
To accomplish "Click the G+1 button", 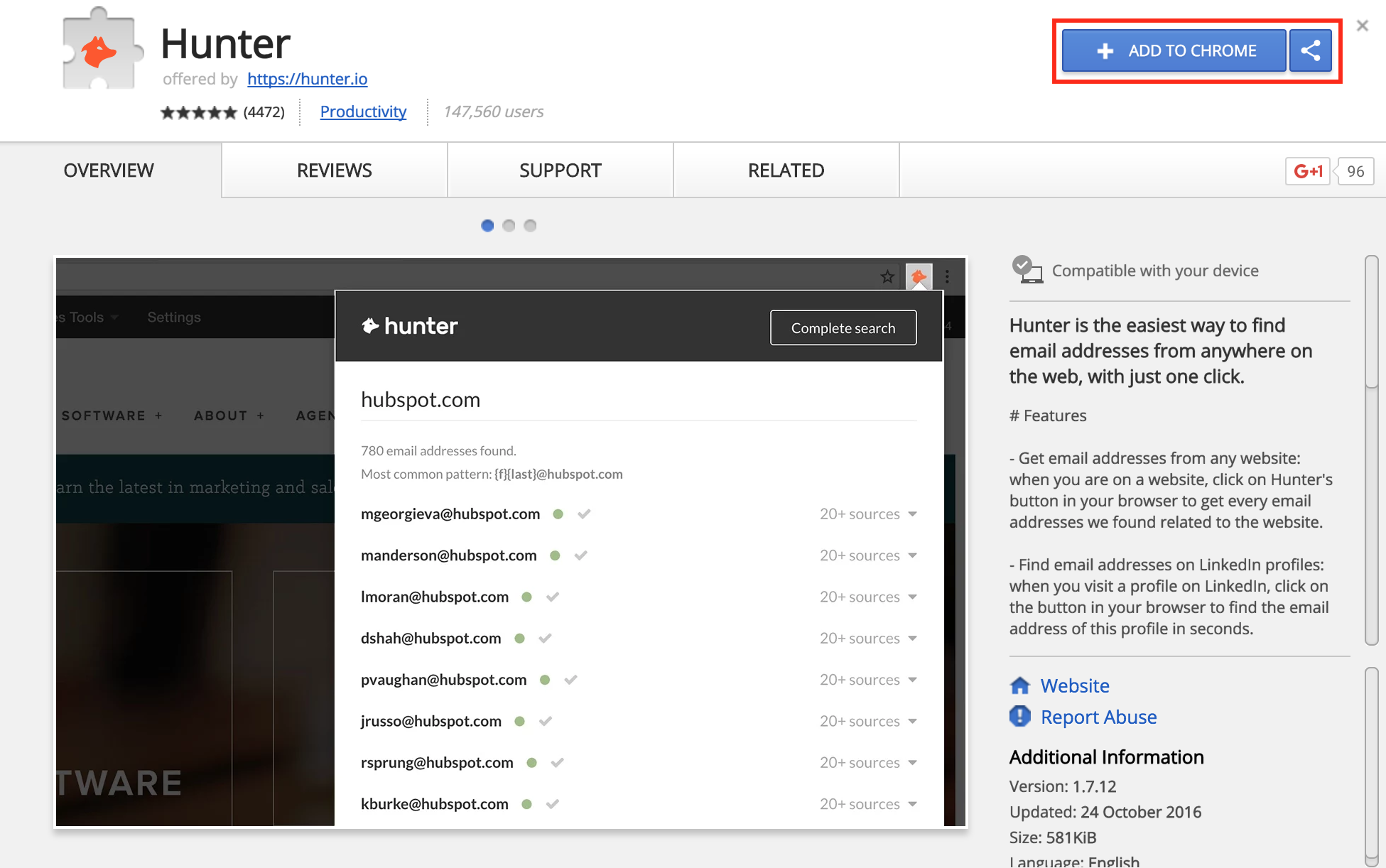I will pos(1308,171).
